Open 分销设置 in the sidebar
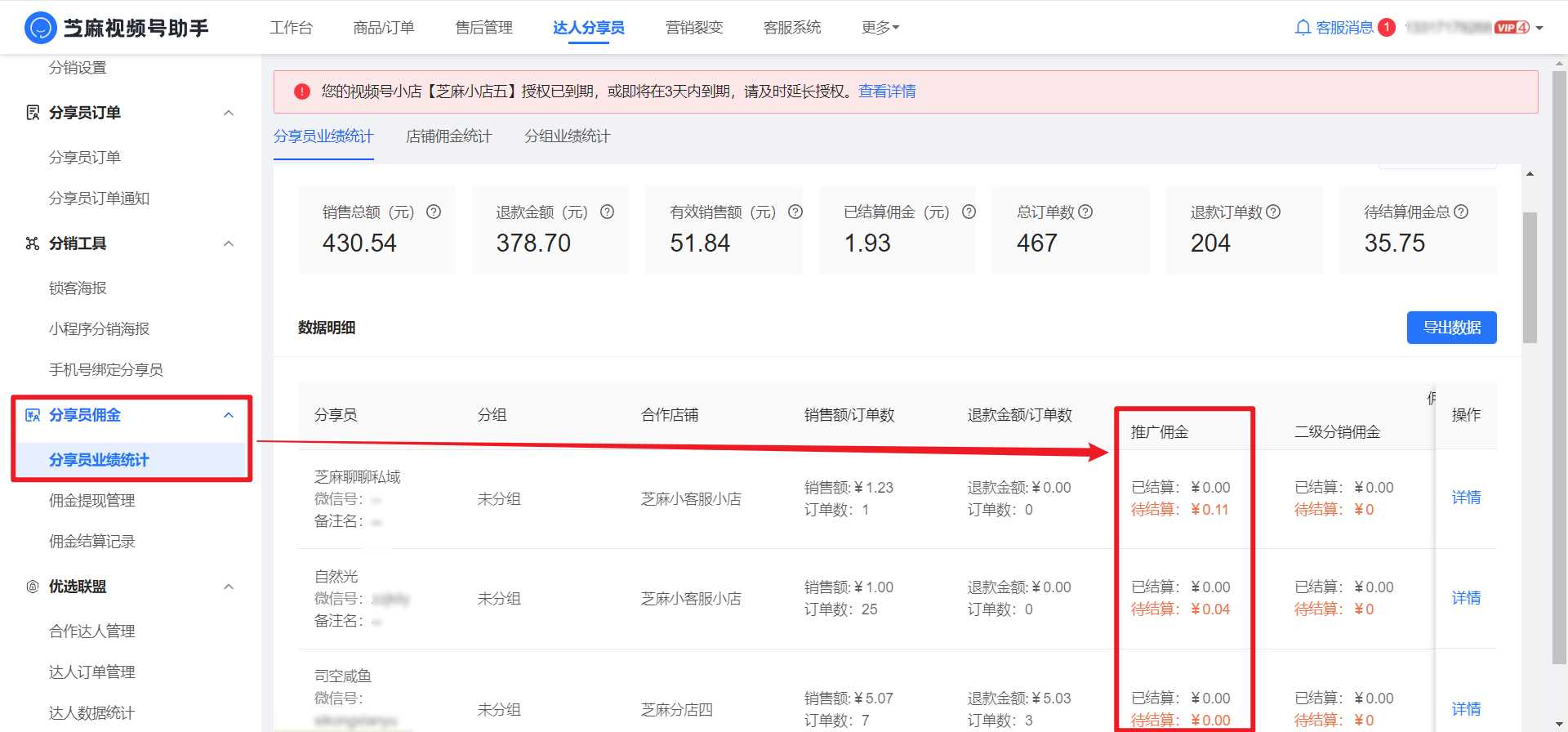Viewport: 1568px width, 732px height. point(78,68)
